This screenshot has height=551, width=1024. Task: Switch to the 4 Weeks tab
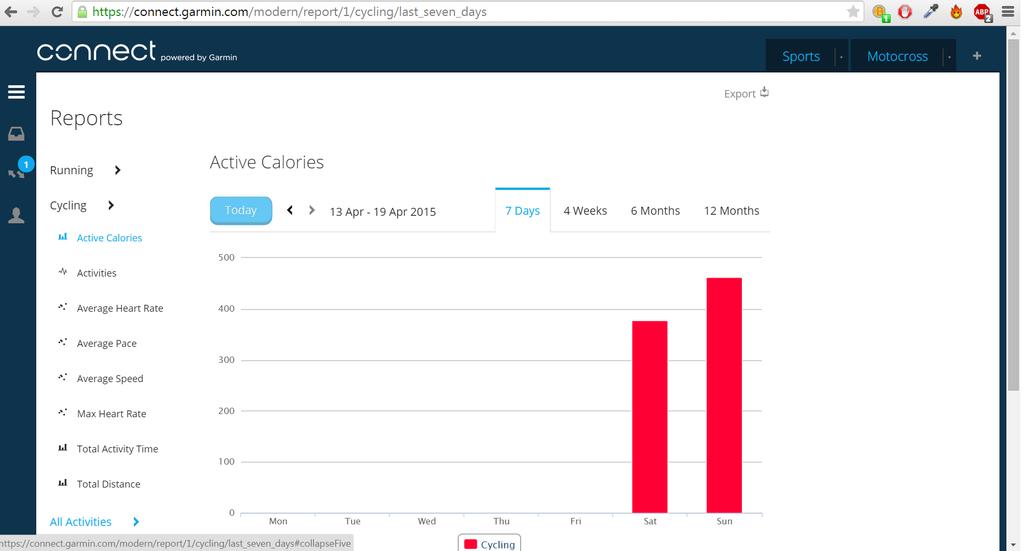coord(585,211)
